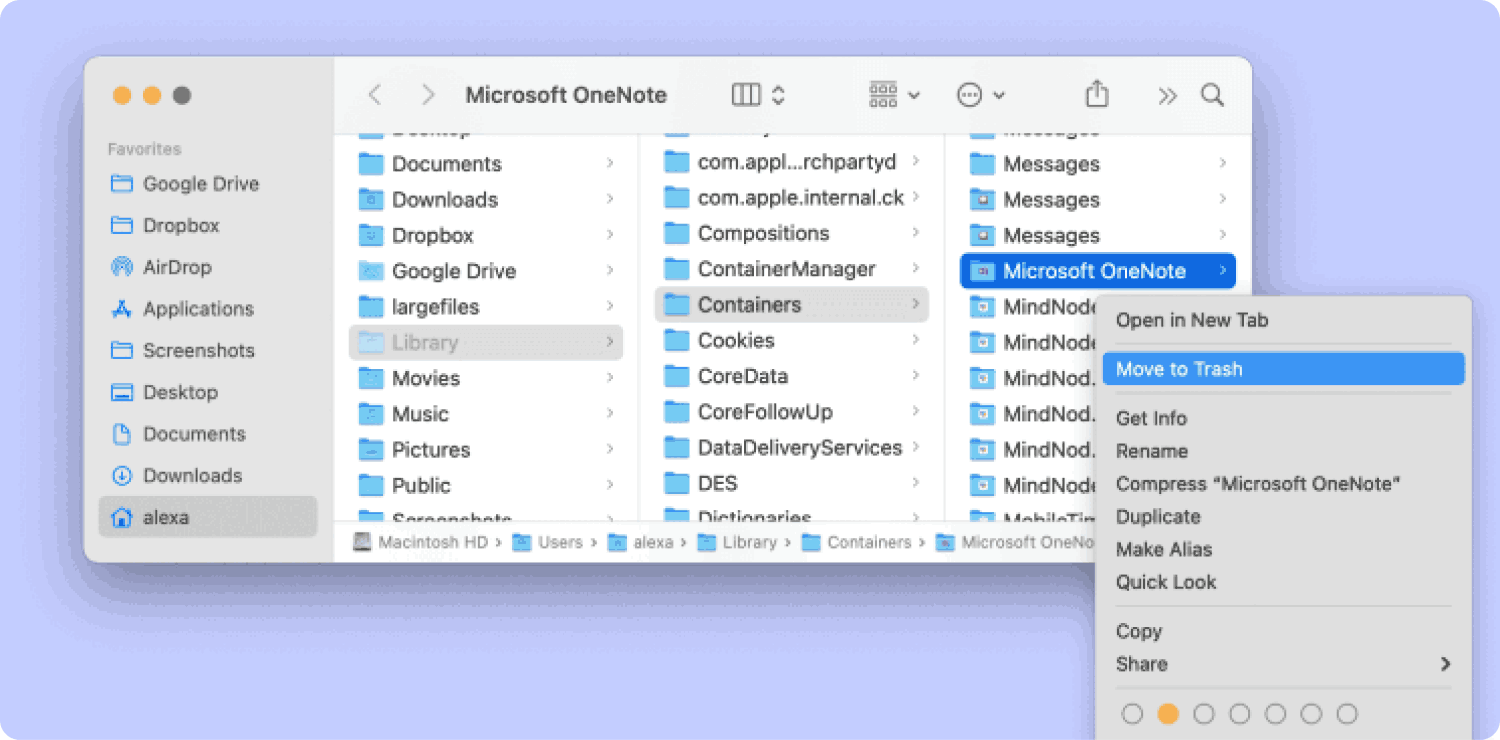Click Macintosh HD in path bar

point(421,542)
